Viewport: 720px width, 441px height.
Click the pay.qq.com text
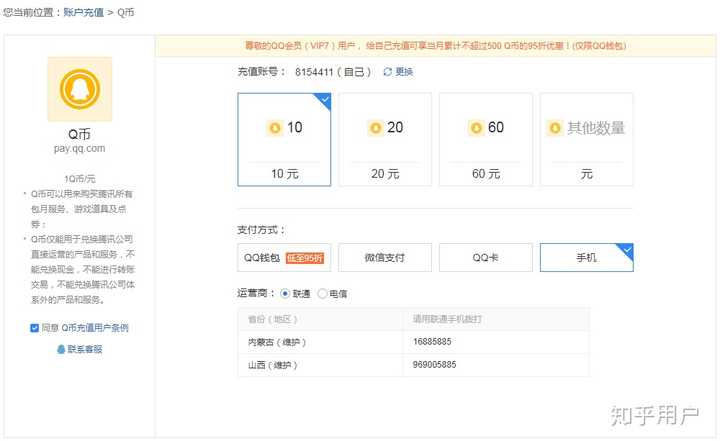point(79,149)
